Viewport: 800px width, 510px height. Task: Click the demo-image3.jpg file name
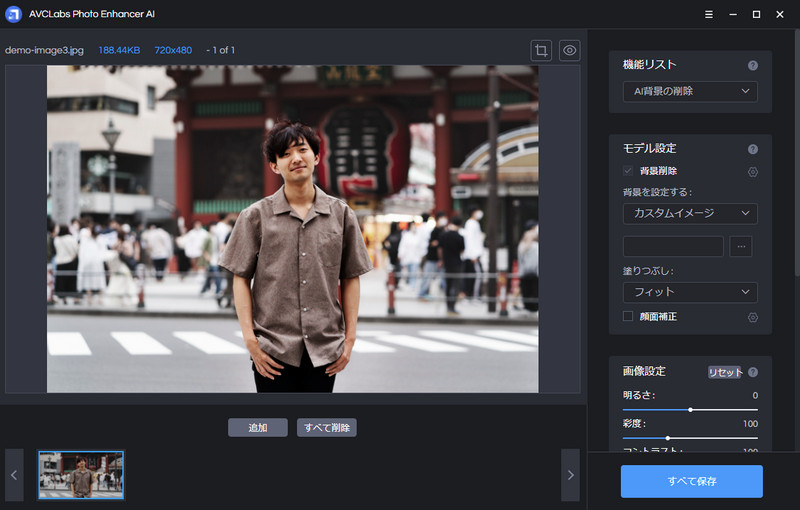(44, 50)
